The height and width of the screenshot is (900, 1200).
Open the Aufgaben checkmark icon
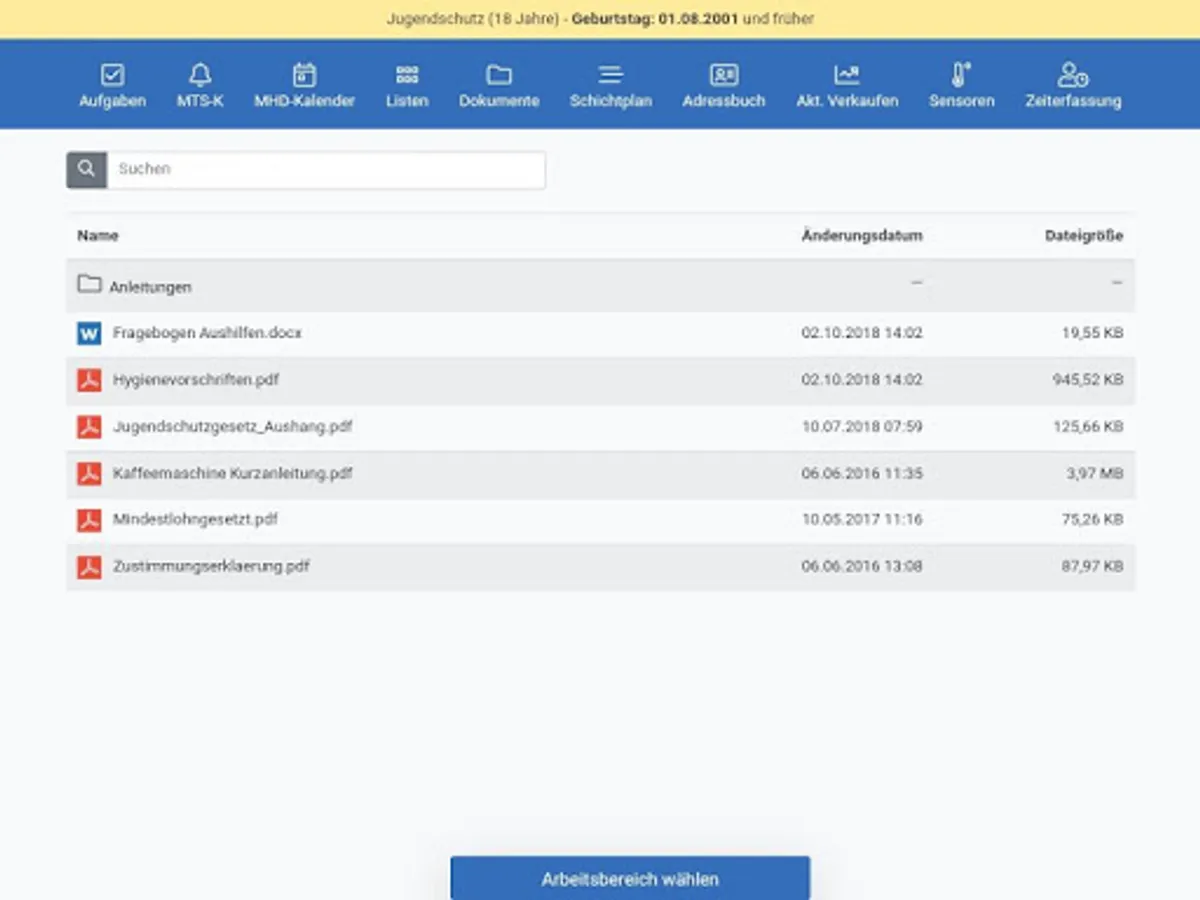point(112,75)
